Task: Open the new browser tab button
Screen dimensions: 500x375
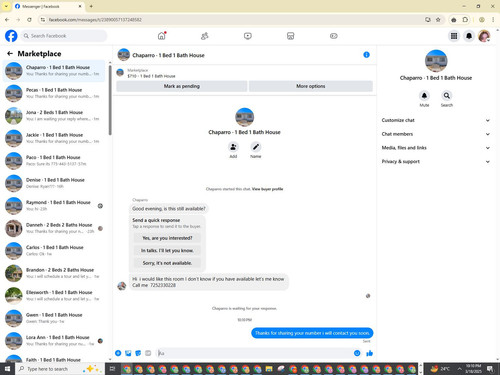Action: (91, 6)
